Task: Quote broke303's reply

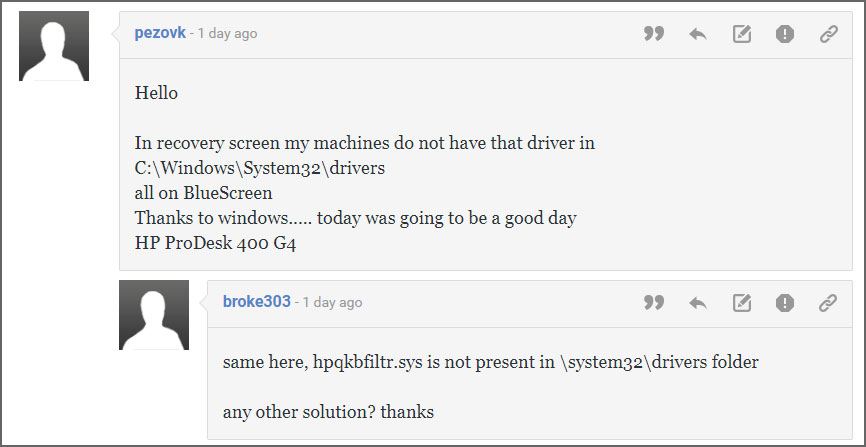Action: [x=654, y=303]
